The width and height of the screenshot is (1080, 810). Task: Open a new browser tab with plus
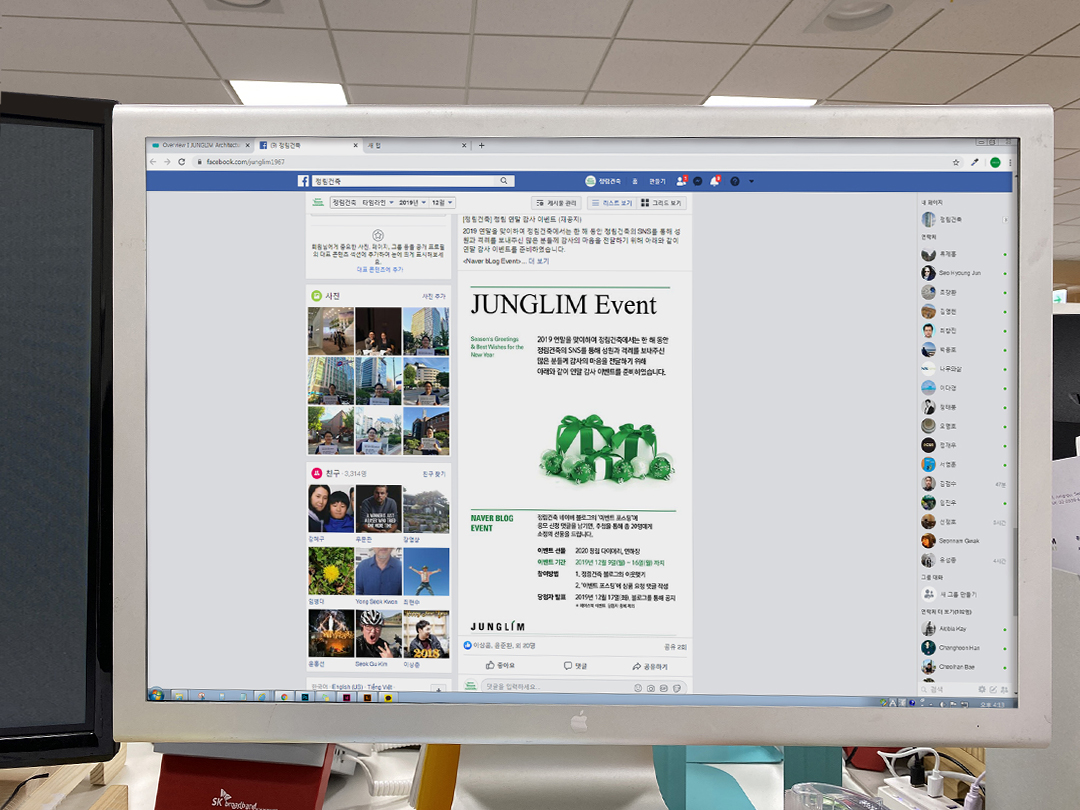pos(481,145)
